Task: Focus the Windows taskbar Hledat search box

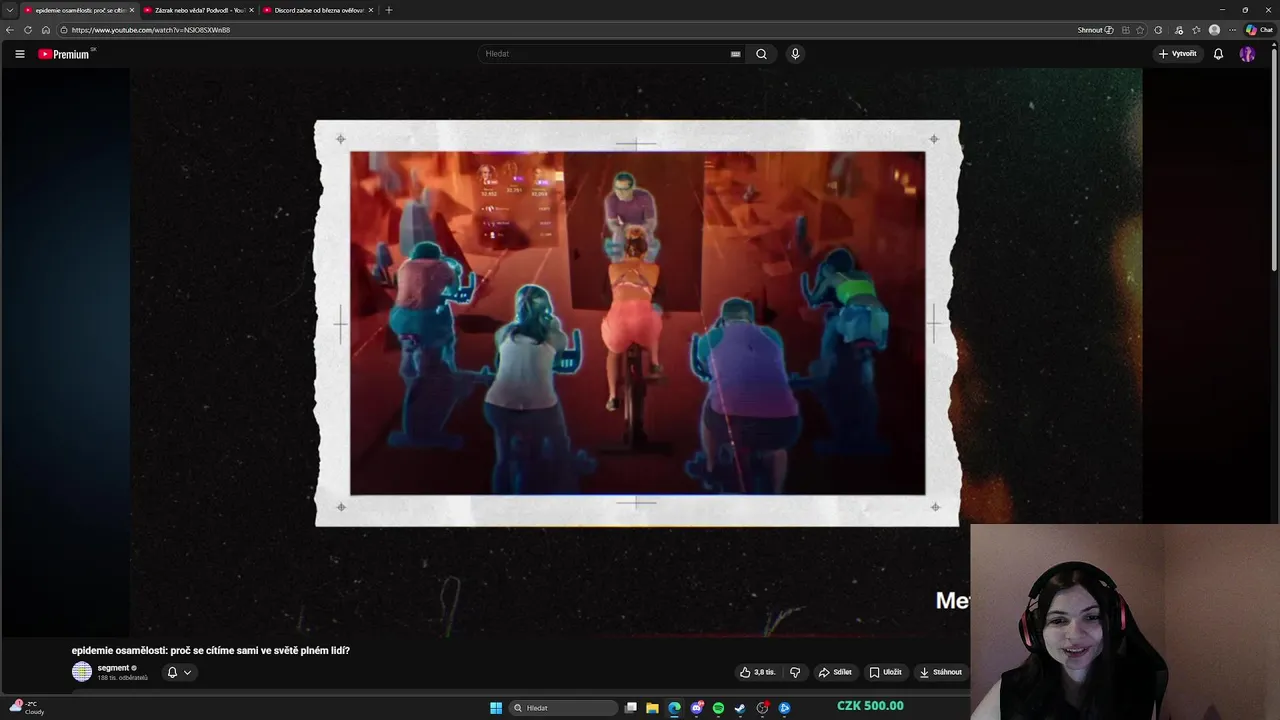Action: (563, 708)
